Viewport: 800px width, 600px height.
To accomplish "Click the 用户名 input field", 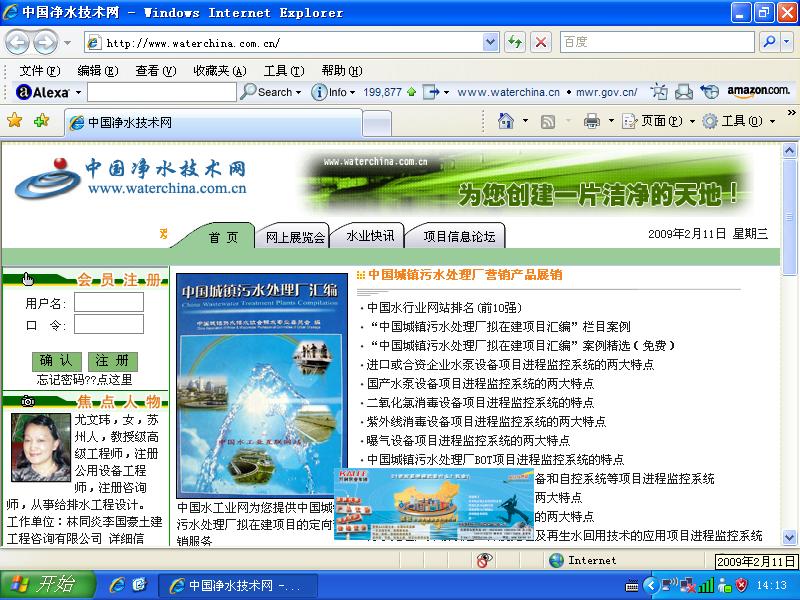I will tap(109, 302).
